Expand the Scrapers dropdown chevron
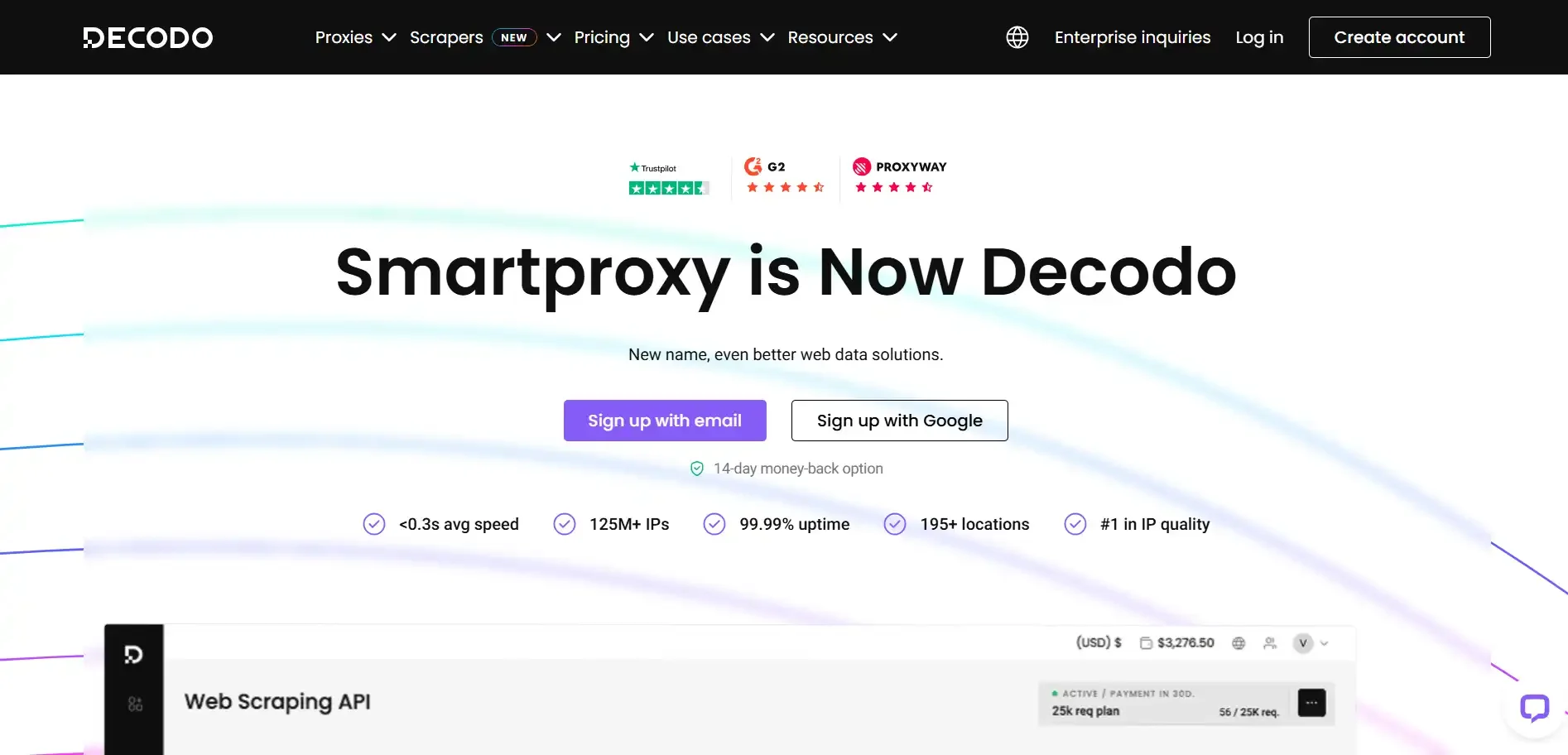The height and width of the screenshot is (755, 1568). coord(554,37)
